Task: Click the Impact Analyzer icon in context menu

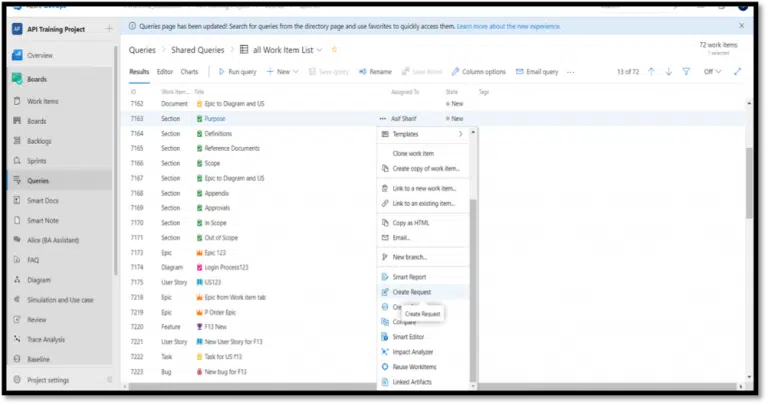Action: [385, 351]
